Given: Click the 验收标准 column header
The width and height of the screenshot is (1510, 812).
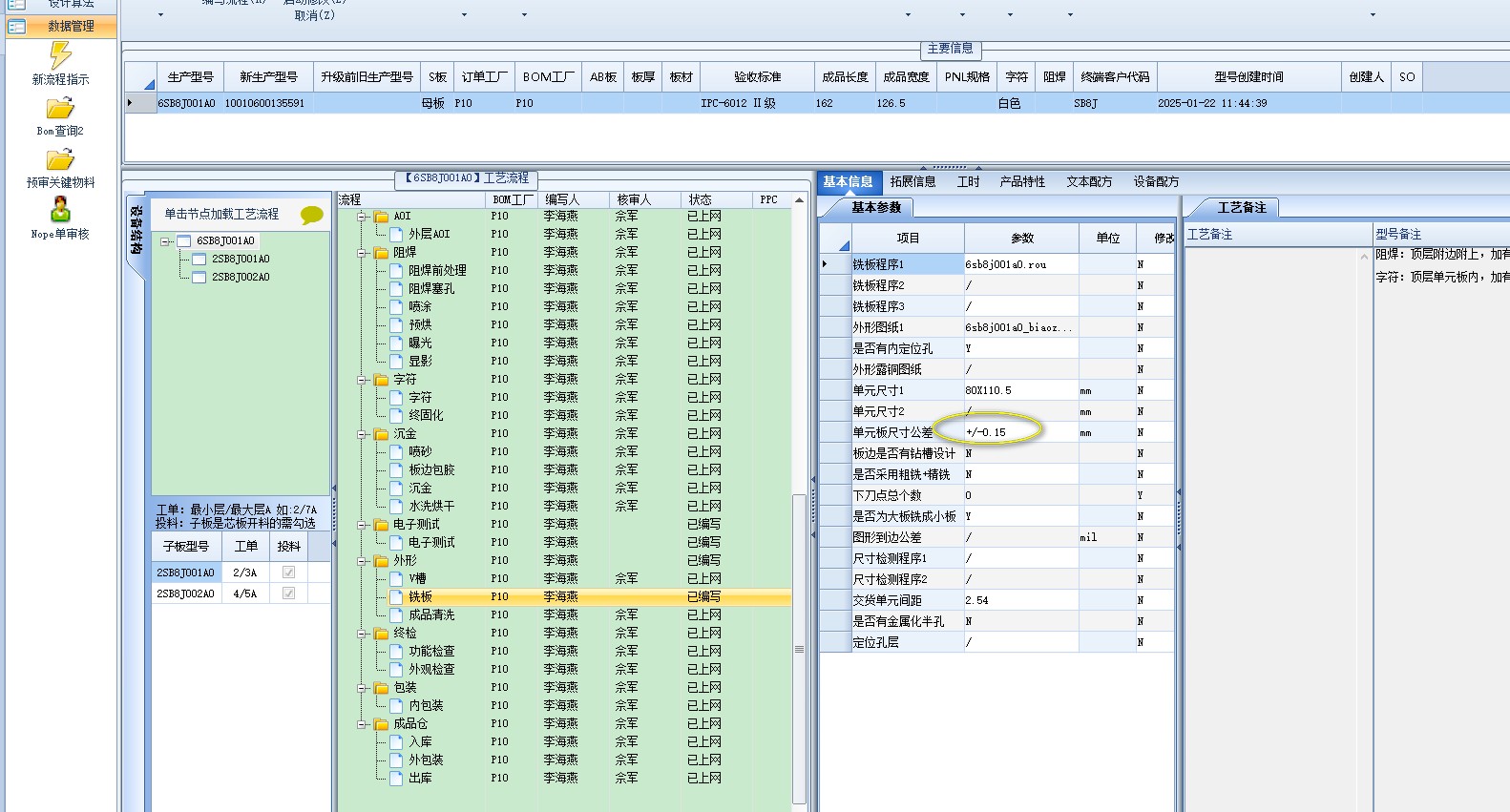Looking at the screenshot, I should point(757,77).
